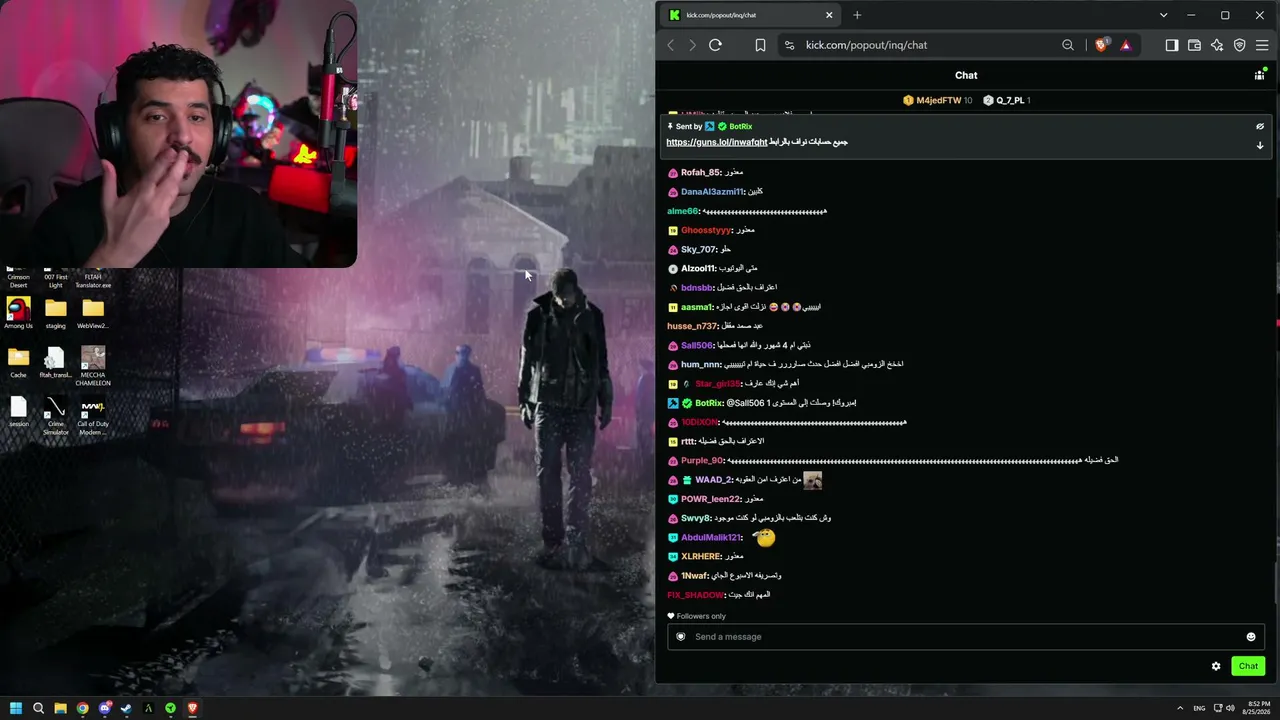Open Brave Shields lion icon
The height and width of the screenshot is (720, 1280).
1101,45
